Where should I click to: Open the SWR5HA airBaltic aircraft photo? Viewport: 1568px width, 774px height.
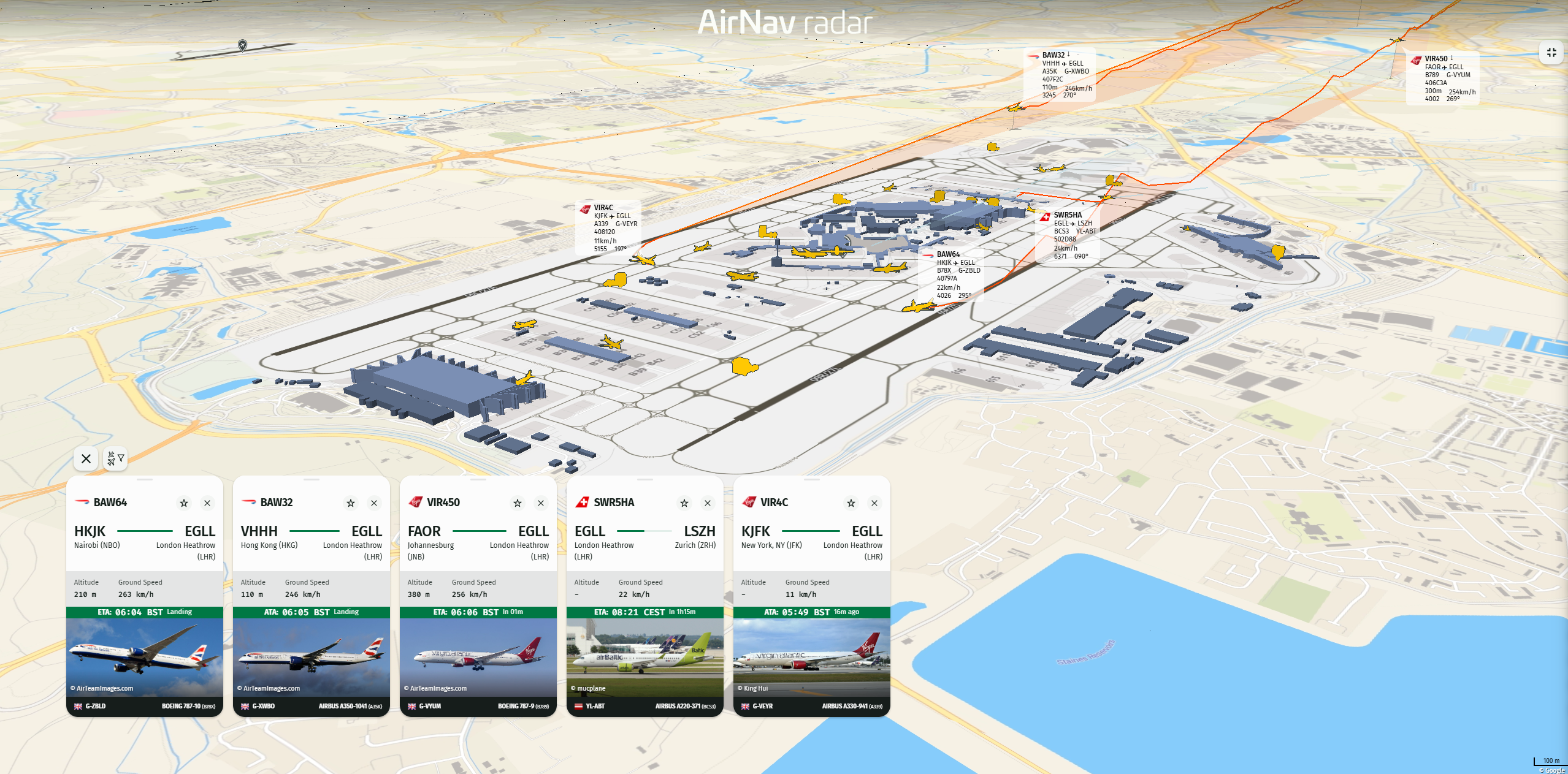[645, 657]
